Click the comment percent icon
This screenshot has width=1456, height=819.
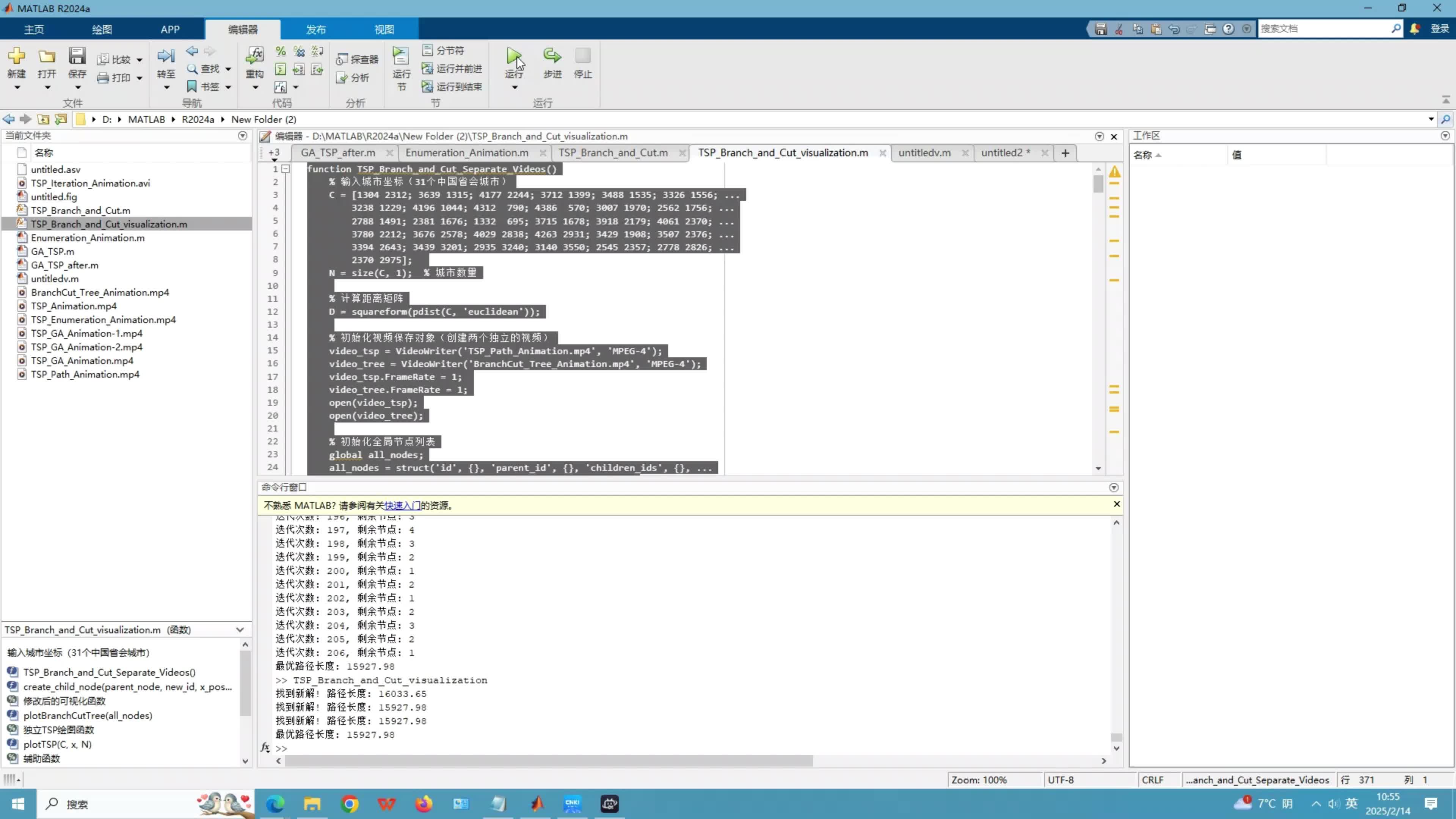[x=280, y=52]
